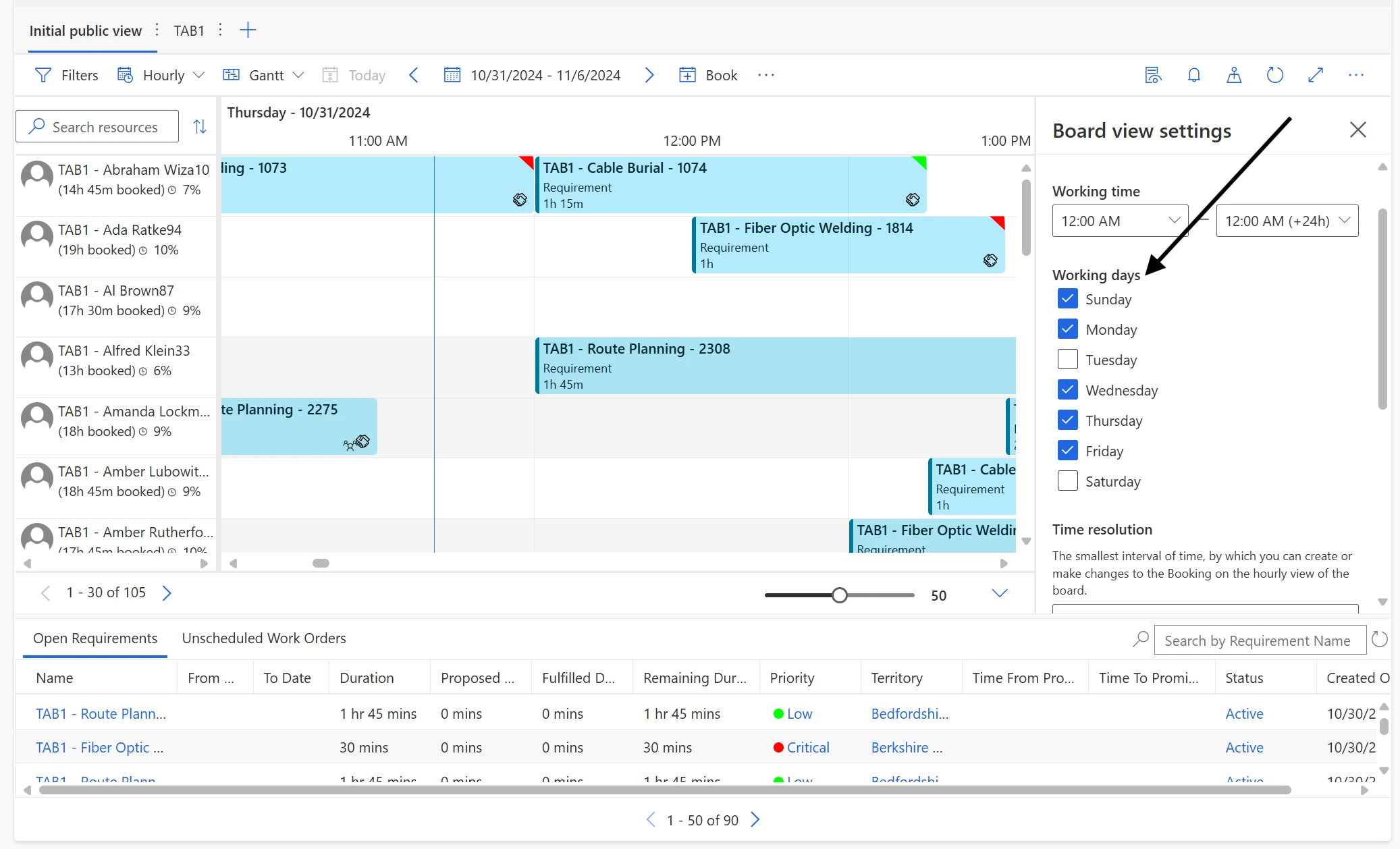
Task: Add a new board tab with plus
Action: [x=248, y=30]
